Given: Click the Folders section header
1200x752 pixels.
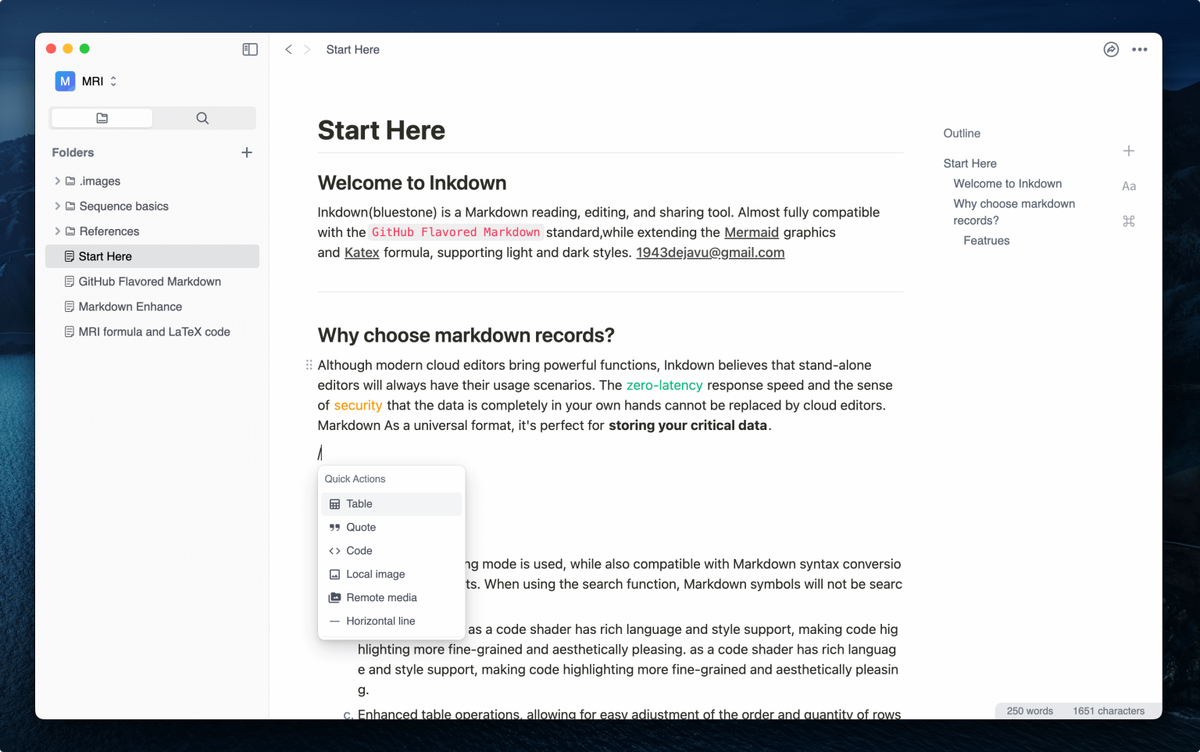Looking at the screenshot, I should pos(73,152).
